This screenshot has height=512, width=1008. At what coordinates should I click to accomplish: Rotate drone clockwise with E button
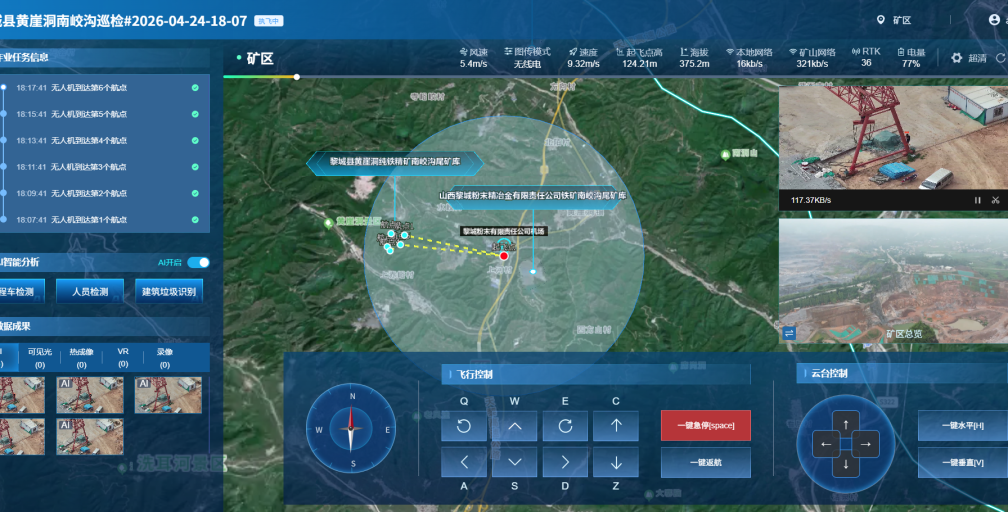click(x=565, y=426)
